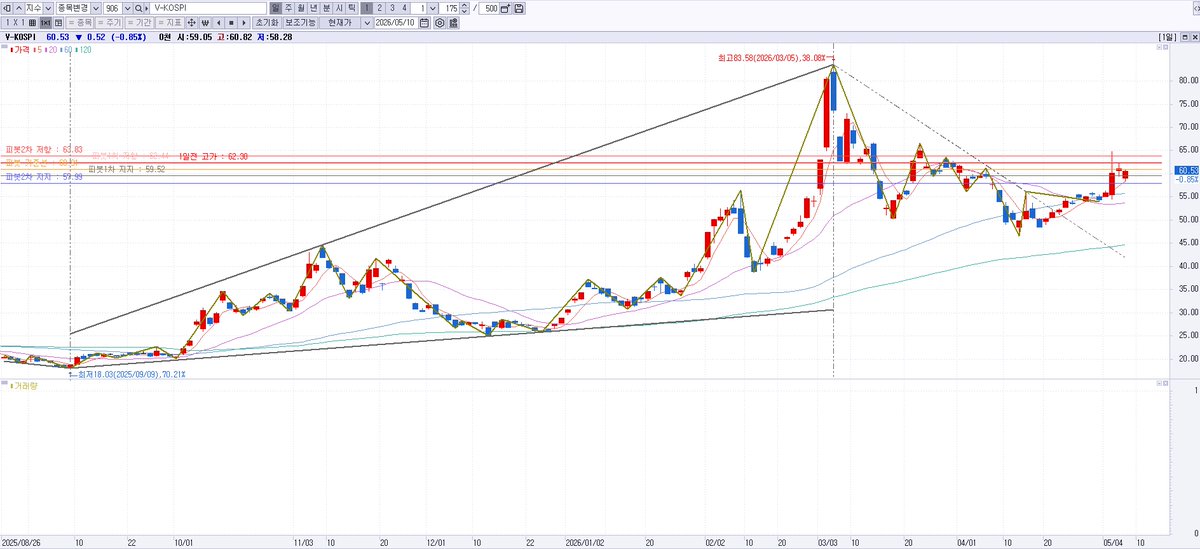Image resolution: width=1200 pixels, height=549 pixels.
Task: Click the split-pane layout icon
Action: 58,22
